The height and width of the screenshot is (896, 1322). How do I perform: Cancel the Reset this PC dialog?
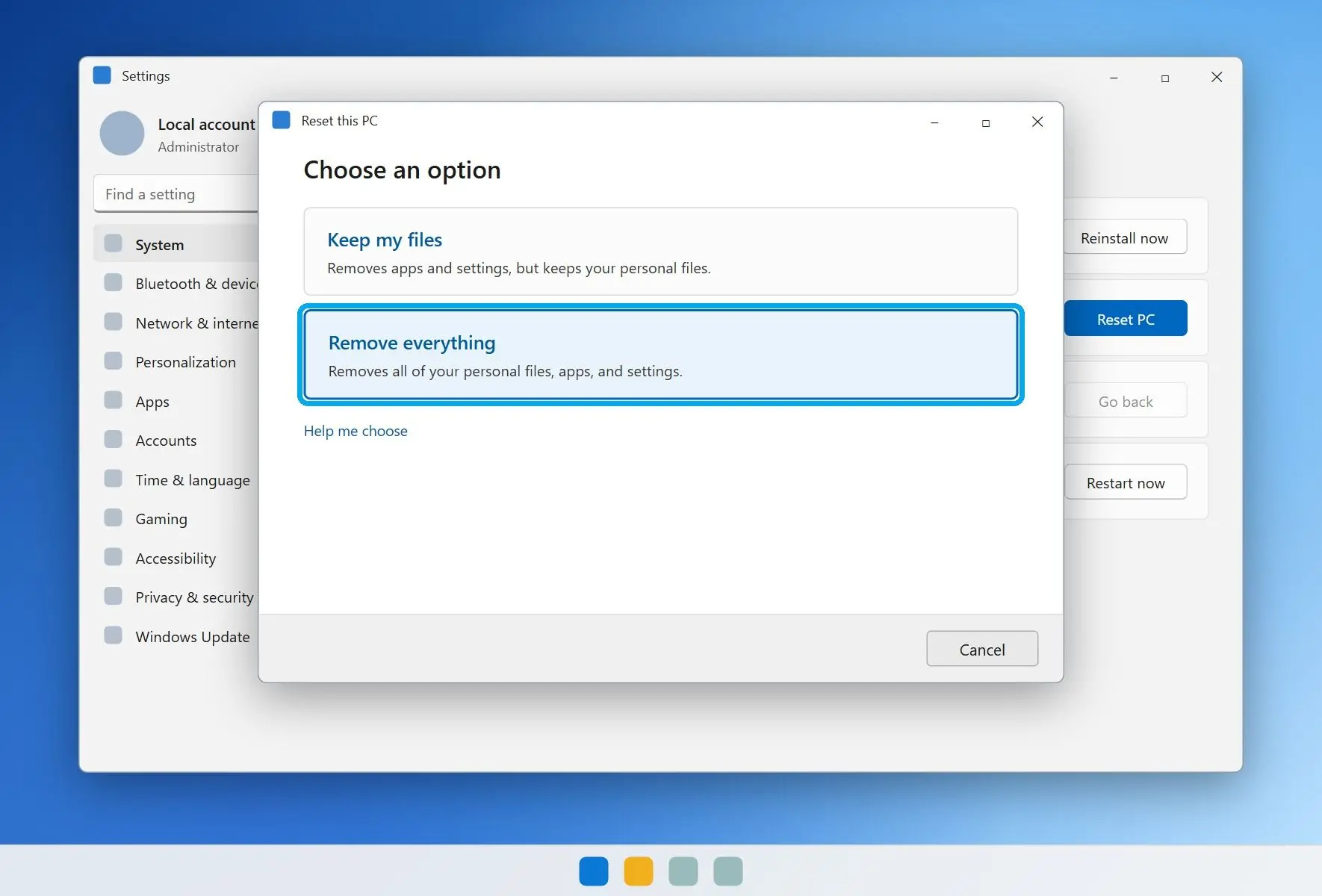point(982,649)
